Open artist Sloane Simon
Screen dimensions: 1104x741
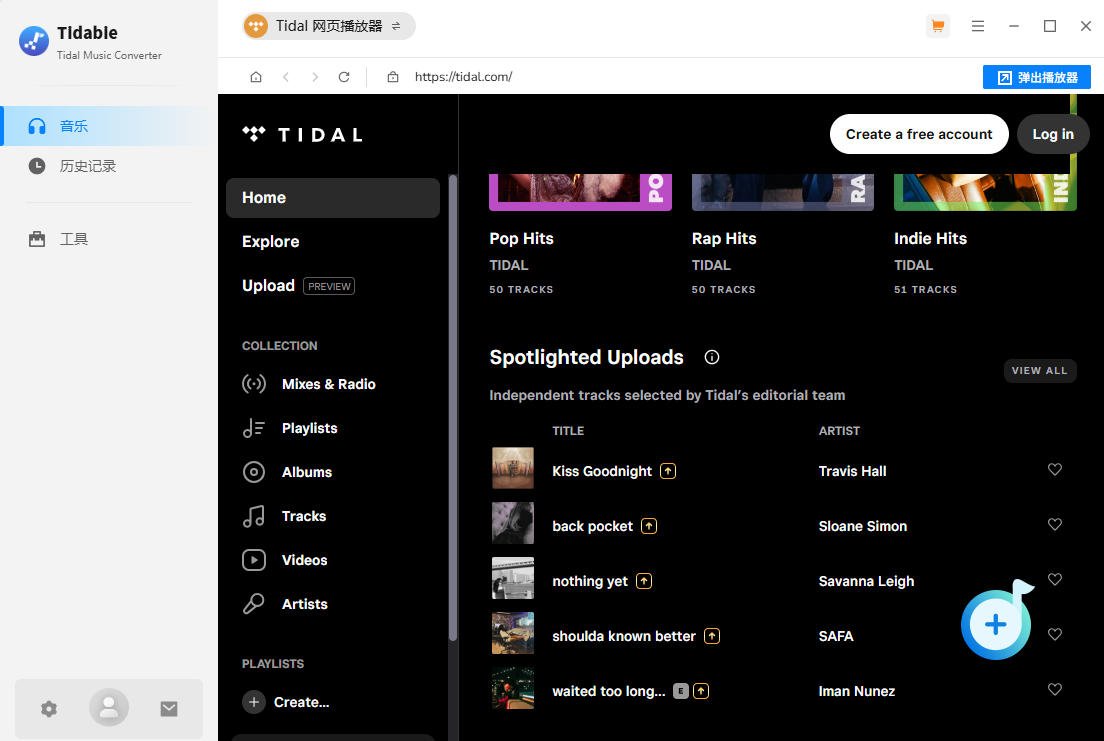point(862,526)
